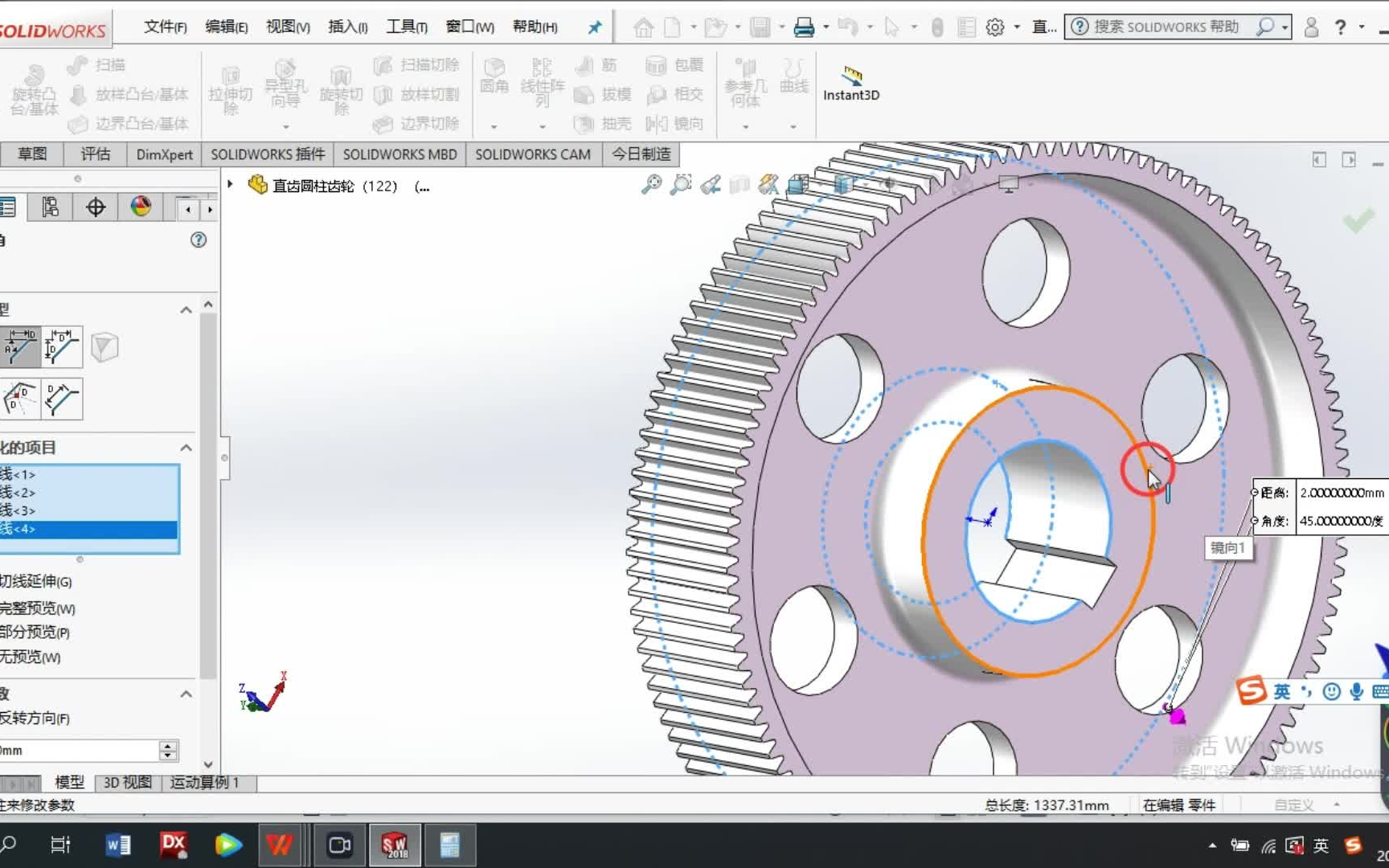Select the 扫描切除 (Swept Cut) tool

pos(416,65)
